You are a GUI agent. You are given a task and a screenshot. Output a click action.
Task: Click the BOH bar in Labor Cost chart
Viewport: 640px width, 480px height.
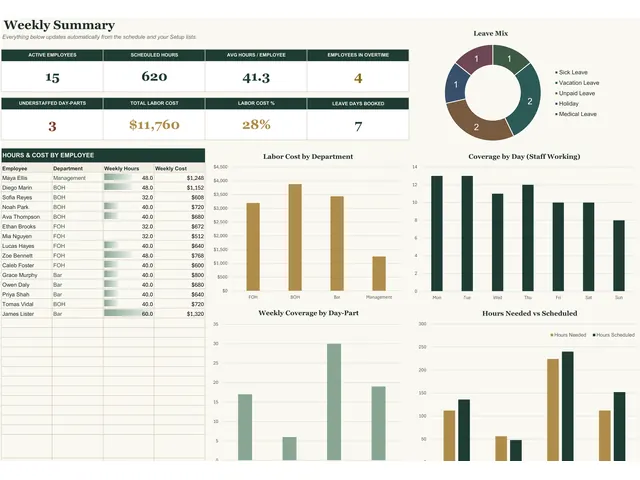pos(295,237)
